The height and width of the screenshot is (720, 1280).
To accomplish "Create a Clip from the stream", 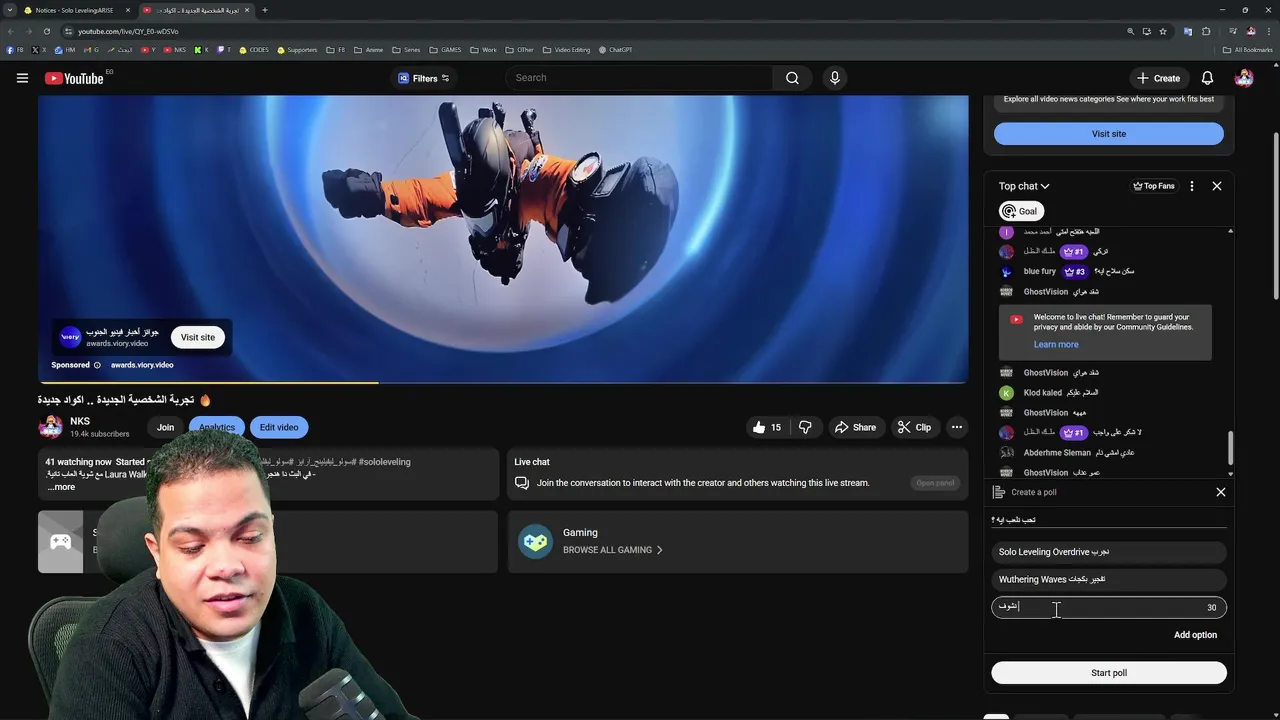I will point(914,427).
